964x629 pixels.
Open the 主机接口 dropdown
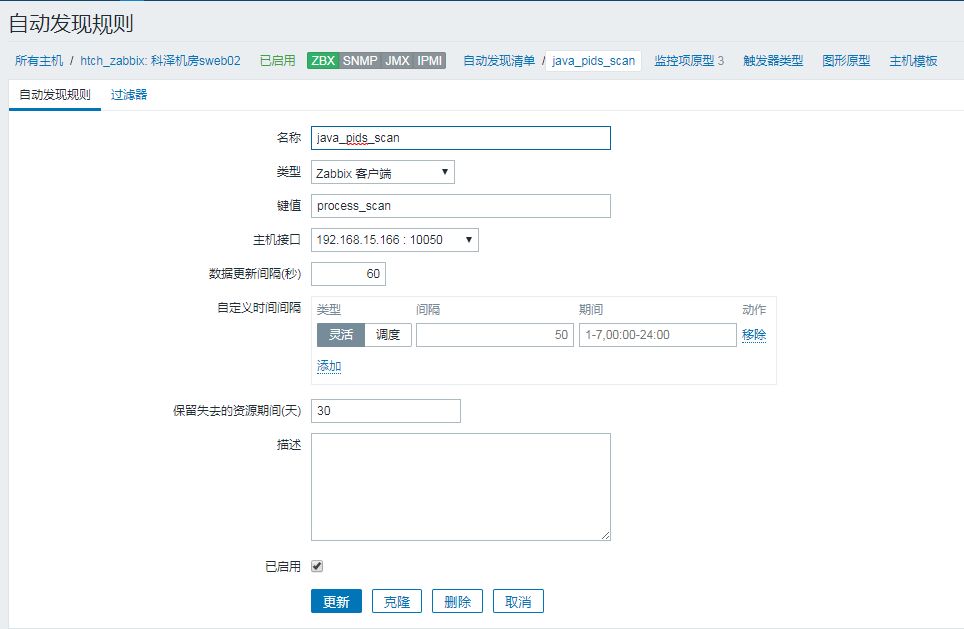coord(395,240)
